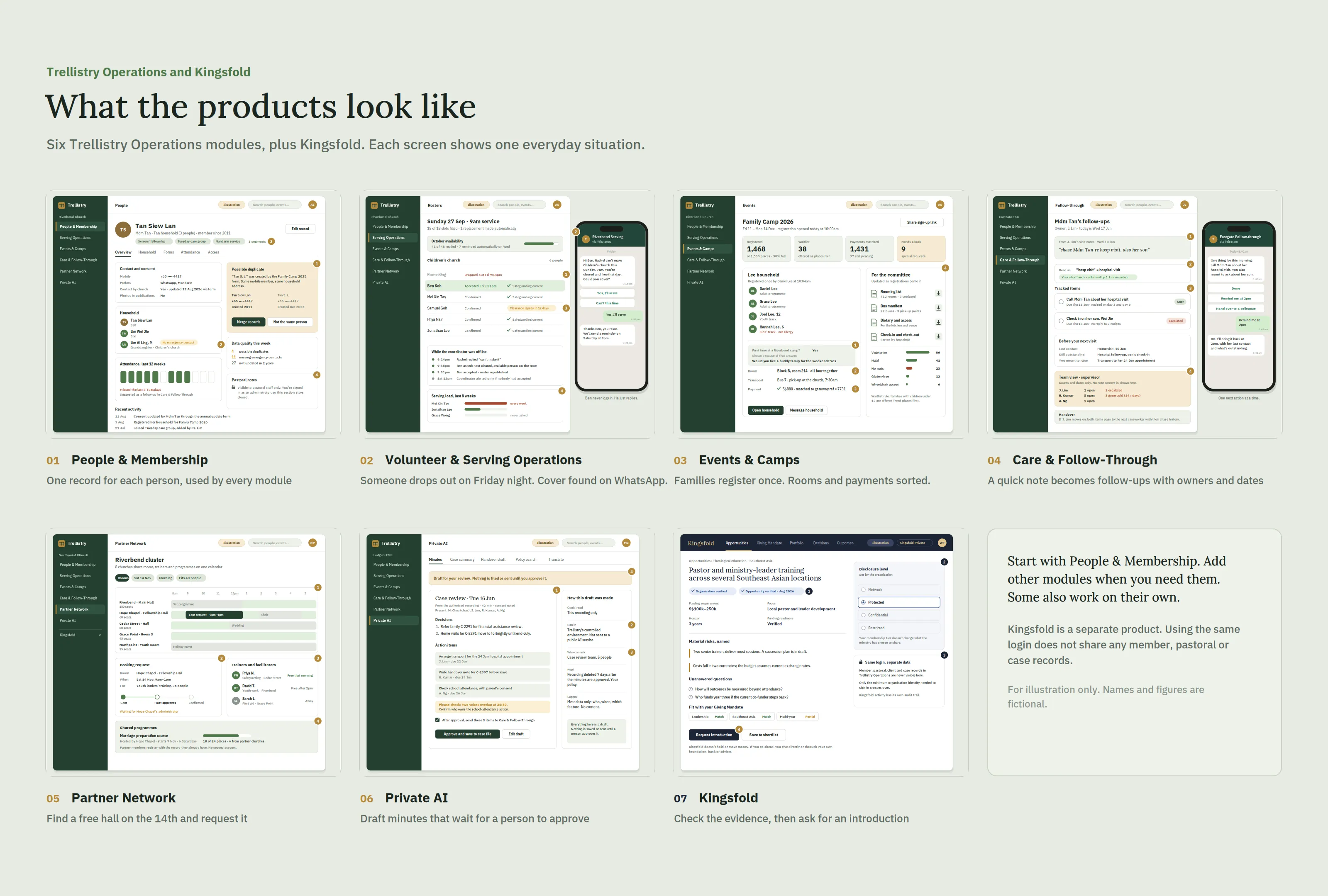The image size is (1328, 896).
Task: Click the Bus manifest document icon
Action: [x=874, y=308]
